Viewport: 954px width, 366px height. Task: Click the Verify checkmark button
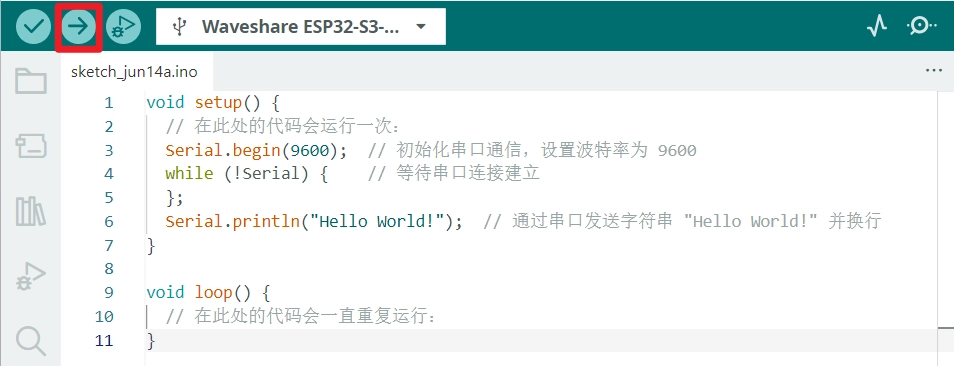click(33, 26)
